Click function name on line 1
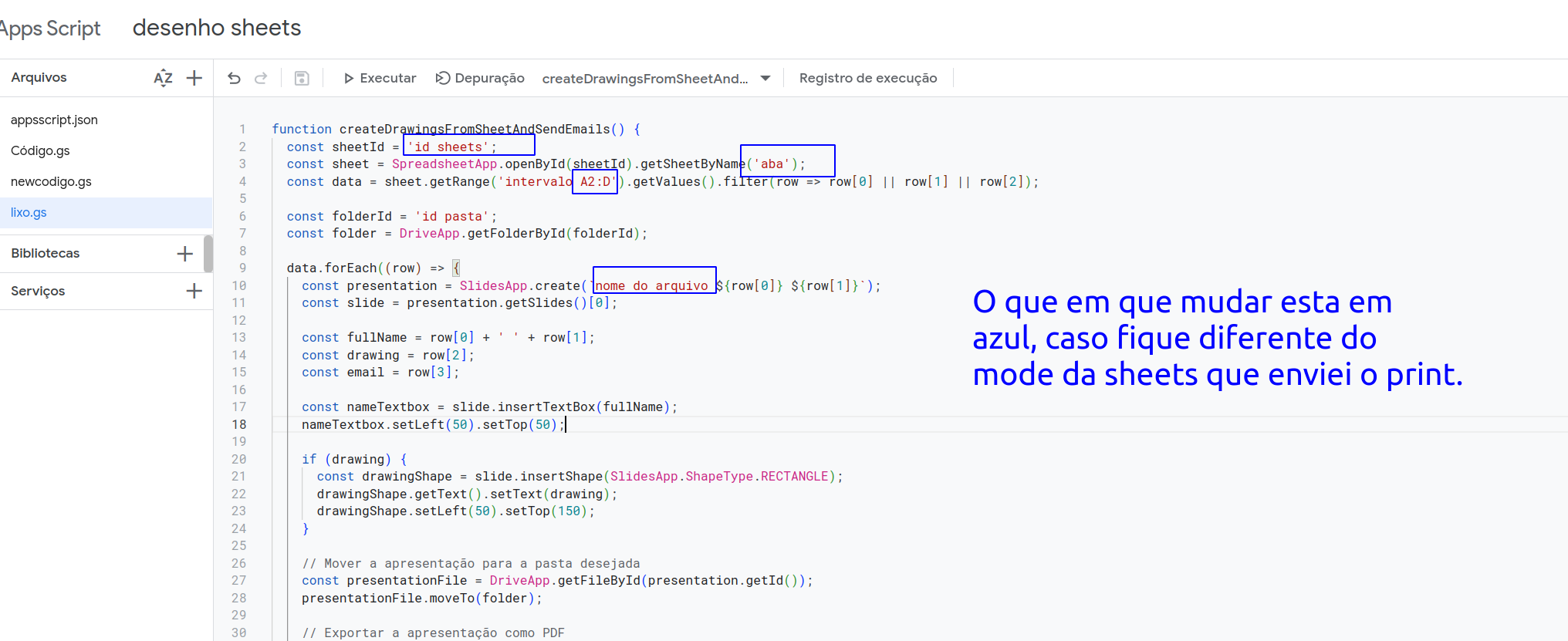This screenshot has width=1568, height=641. [x=475, y=129]
